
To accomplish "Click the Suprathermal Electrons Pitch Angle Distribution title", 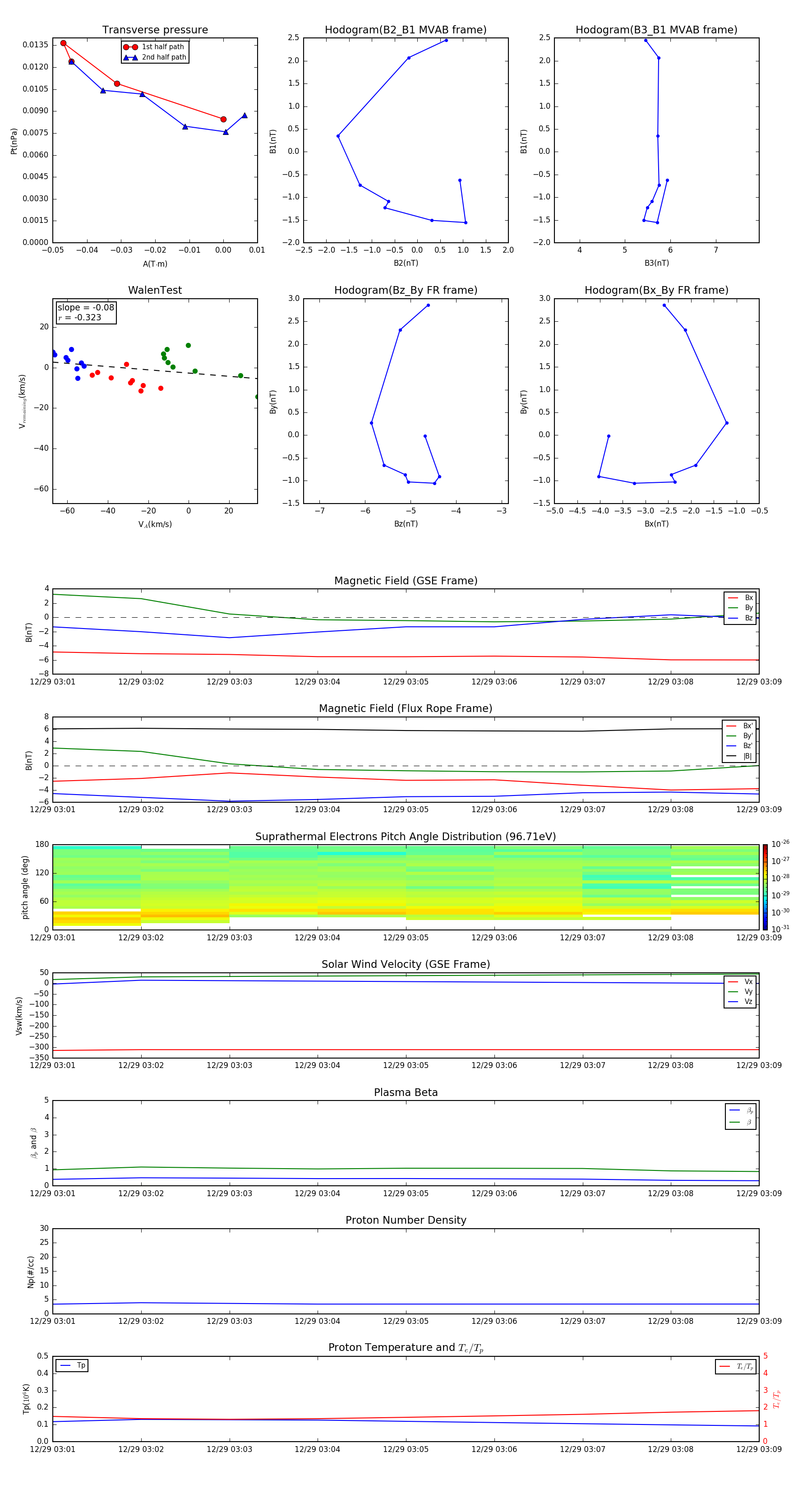I will coord(406,837).
